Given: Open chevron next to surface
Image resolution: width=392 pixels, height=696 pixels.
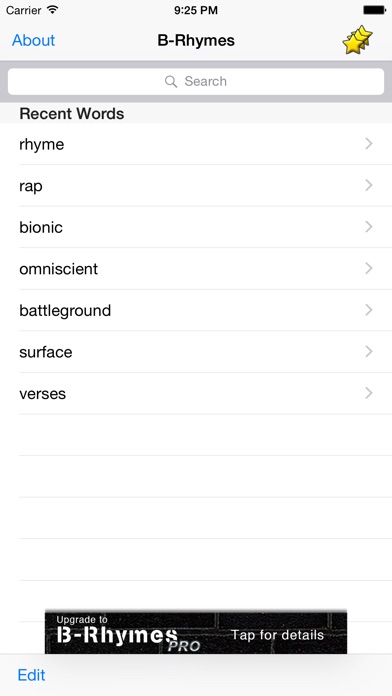Looking at the screenshot, I should (368, 352).
